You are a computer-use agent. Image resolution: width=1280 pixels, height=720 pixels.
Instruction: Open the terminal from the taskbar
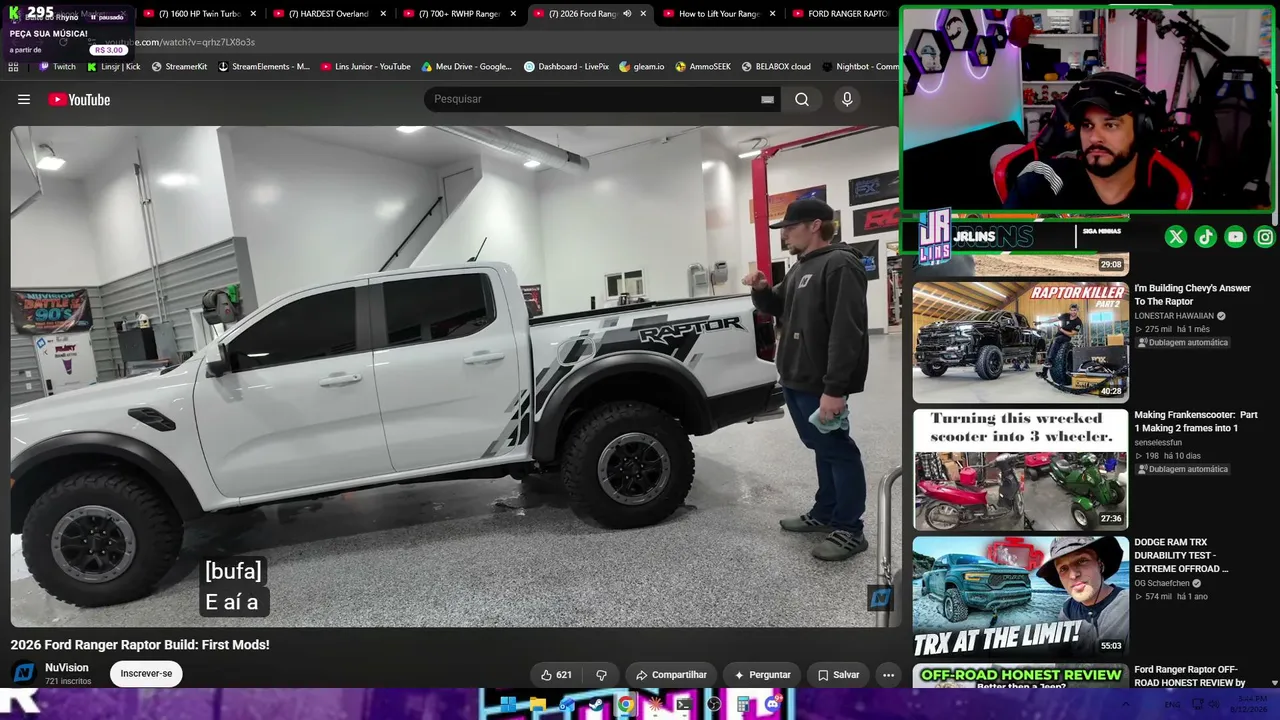[684, 704]
